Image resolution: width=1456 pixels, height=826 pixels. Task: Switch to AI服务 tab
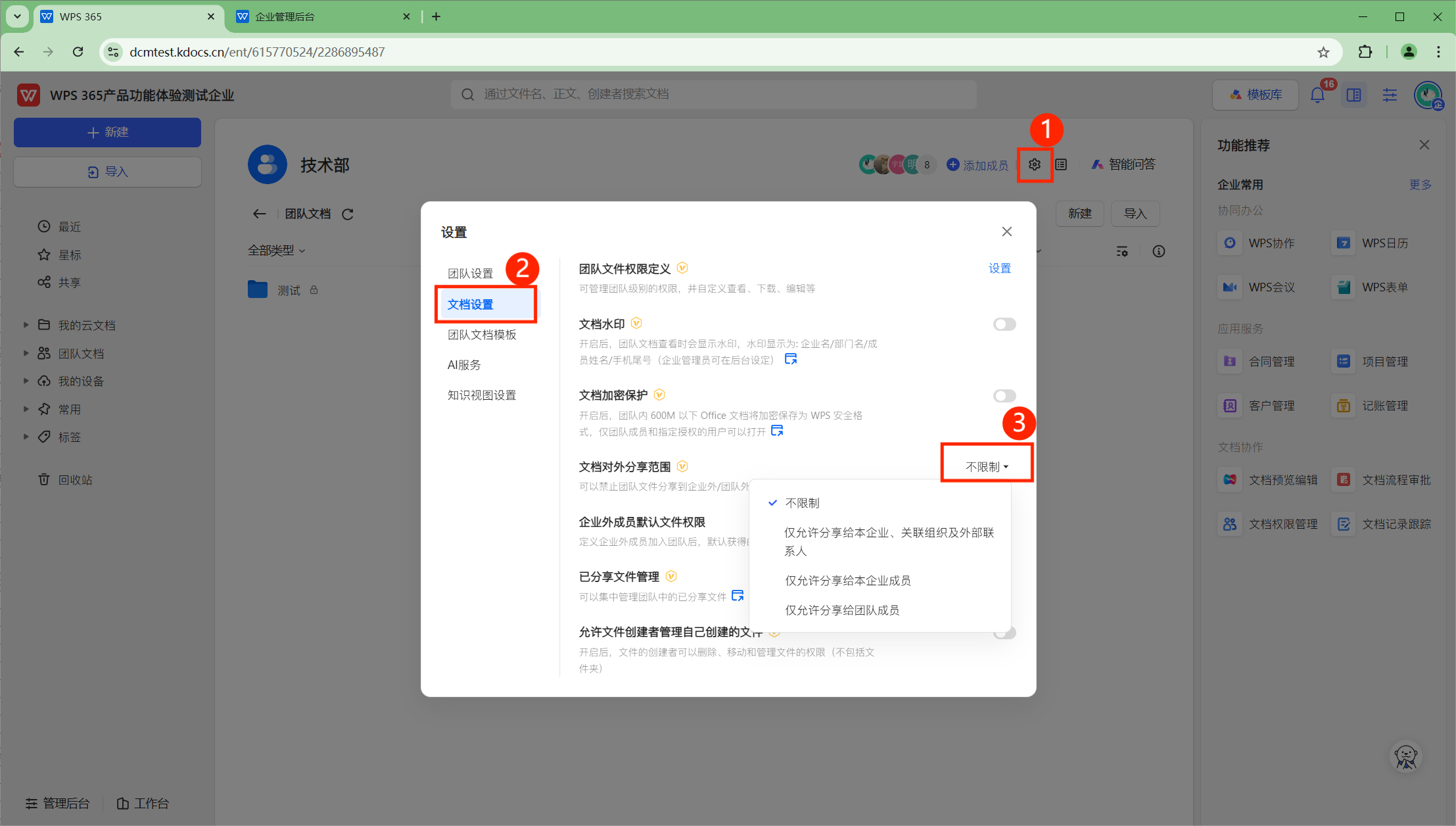coord(464,365)
